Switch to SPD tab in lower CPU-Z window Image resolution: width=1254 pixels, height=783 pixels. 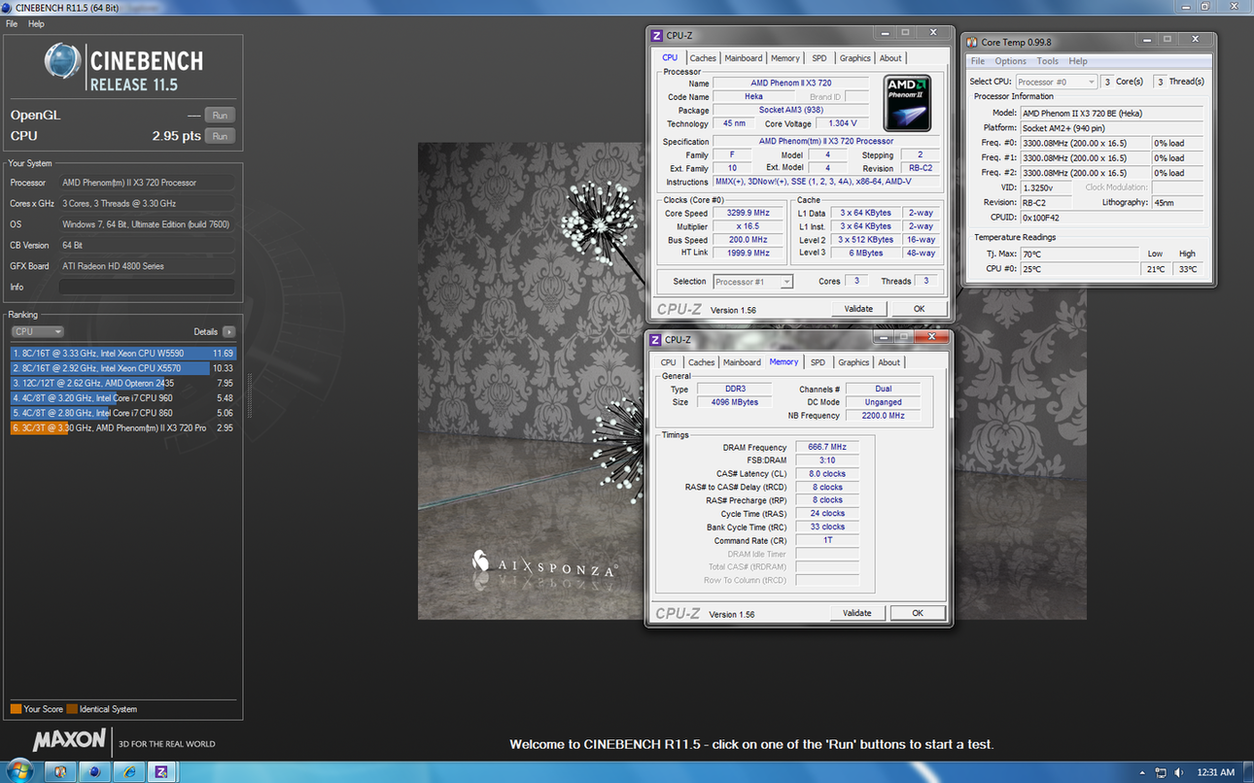coord(818,362)
